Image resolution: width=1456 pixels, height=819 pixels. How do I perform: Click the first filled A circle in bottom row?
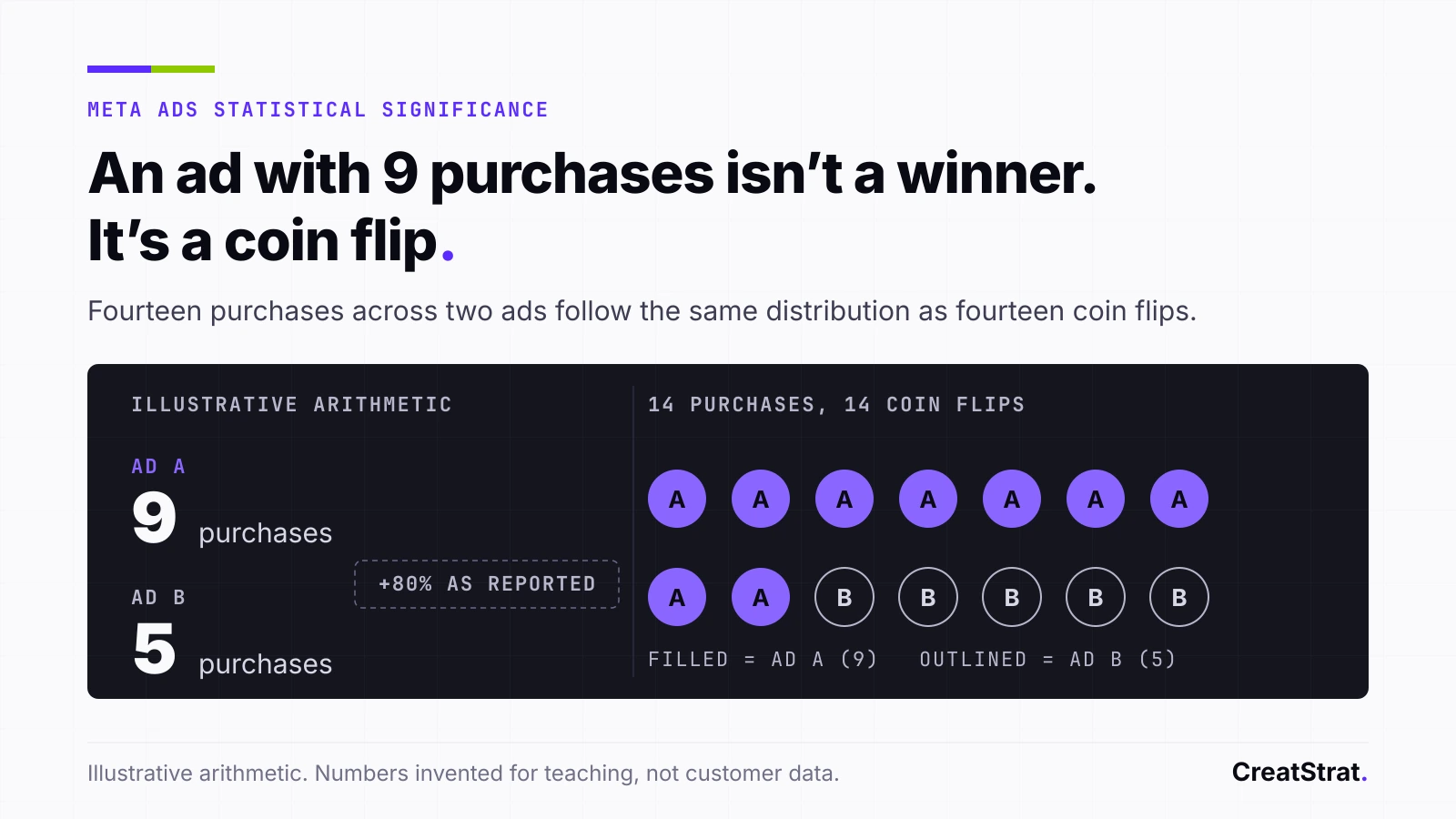pyautogui.click(x=677, y=597)
